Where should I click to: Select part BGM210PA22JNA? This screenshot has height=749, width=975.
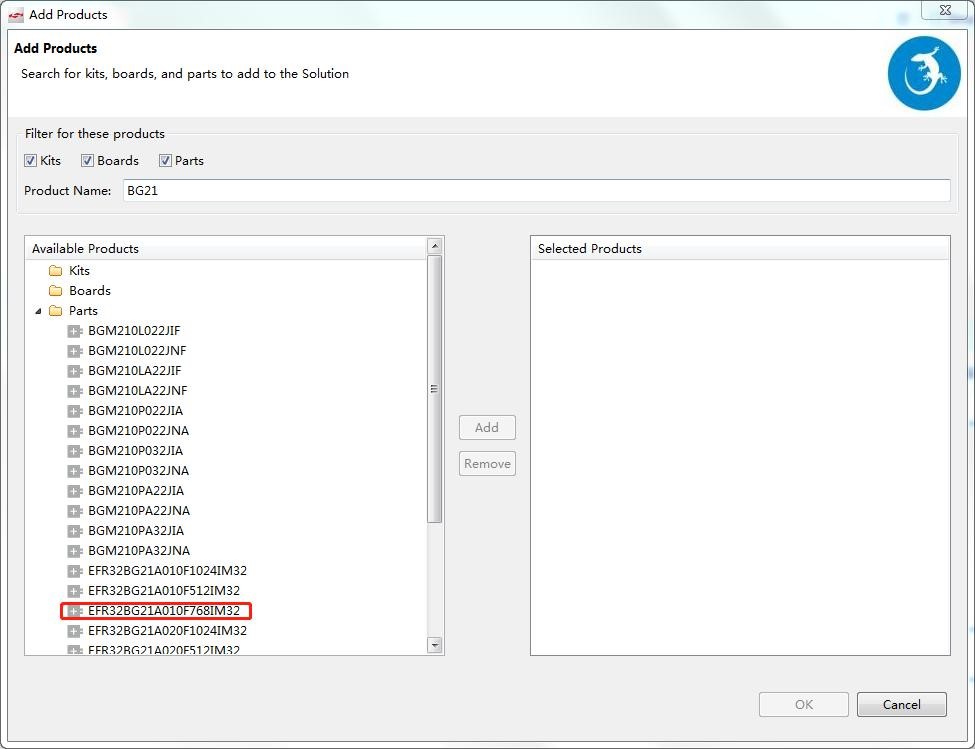[139, 510]
